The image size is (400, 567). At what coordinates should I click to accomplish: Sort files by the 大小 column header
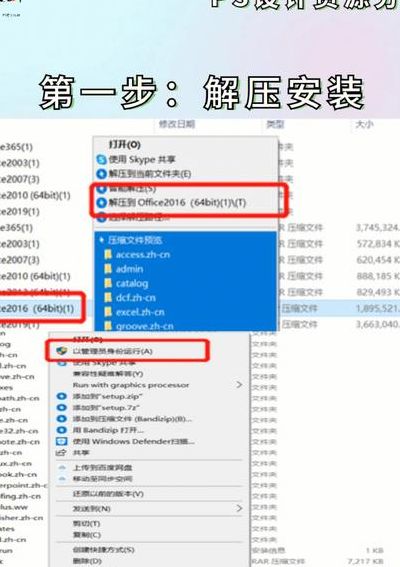point(364,124)
